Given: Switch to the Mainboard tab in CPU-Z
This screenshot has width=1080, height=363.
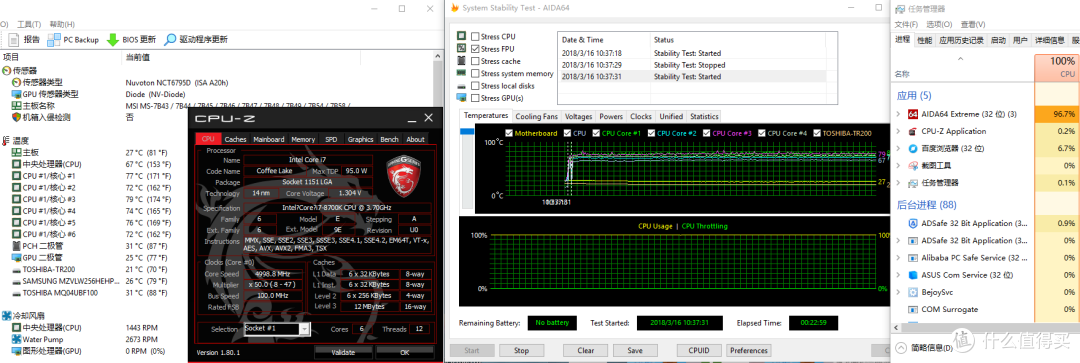Looking at the screenshot, I should pyautogui.click(x=269, y=139).
